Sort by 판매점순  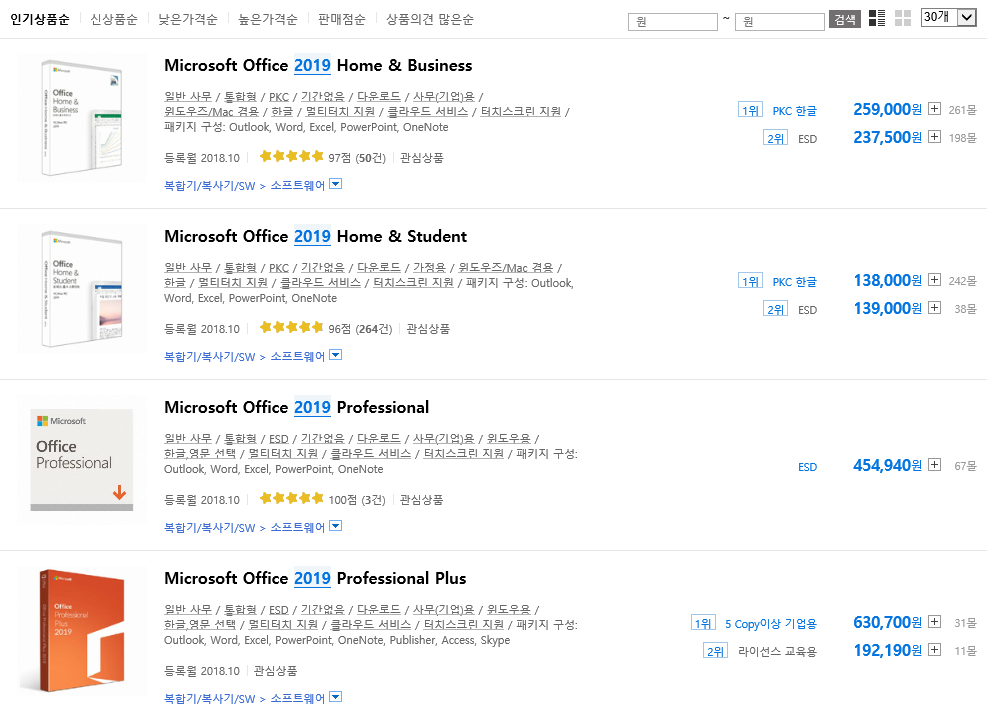(341, 19)
